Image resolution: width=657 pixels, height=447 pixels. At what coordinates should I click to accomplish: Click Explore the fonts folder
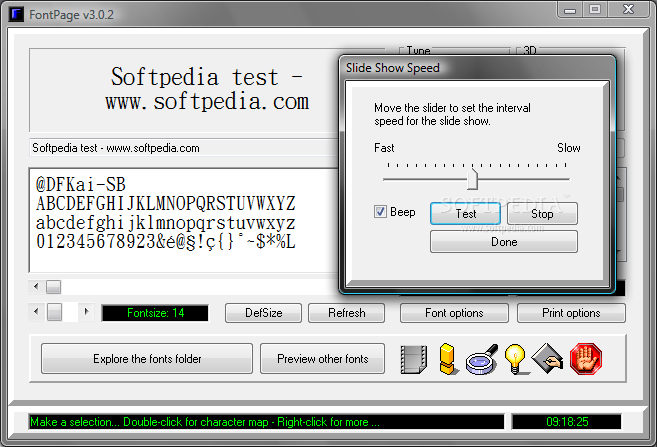(x=147, y=359)
